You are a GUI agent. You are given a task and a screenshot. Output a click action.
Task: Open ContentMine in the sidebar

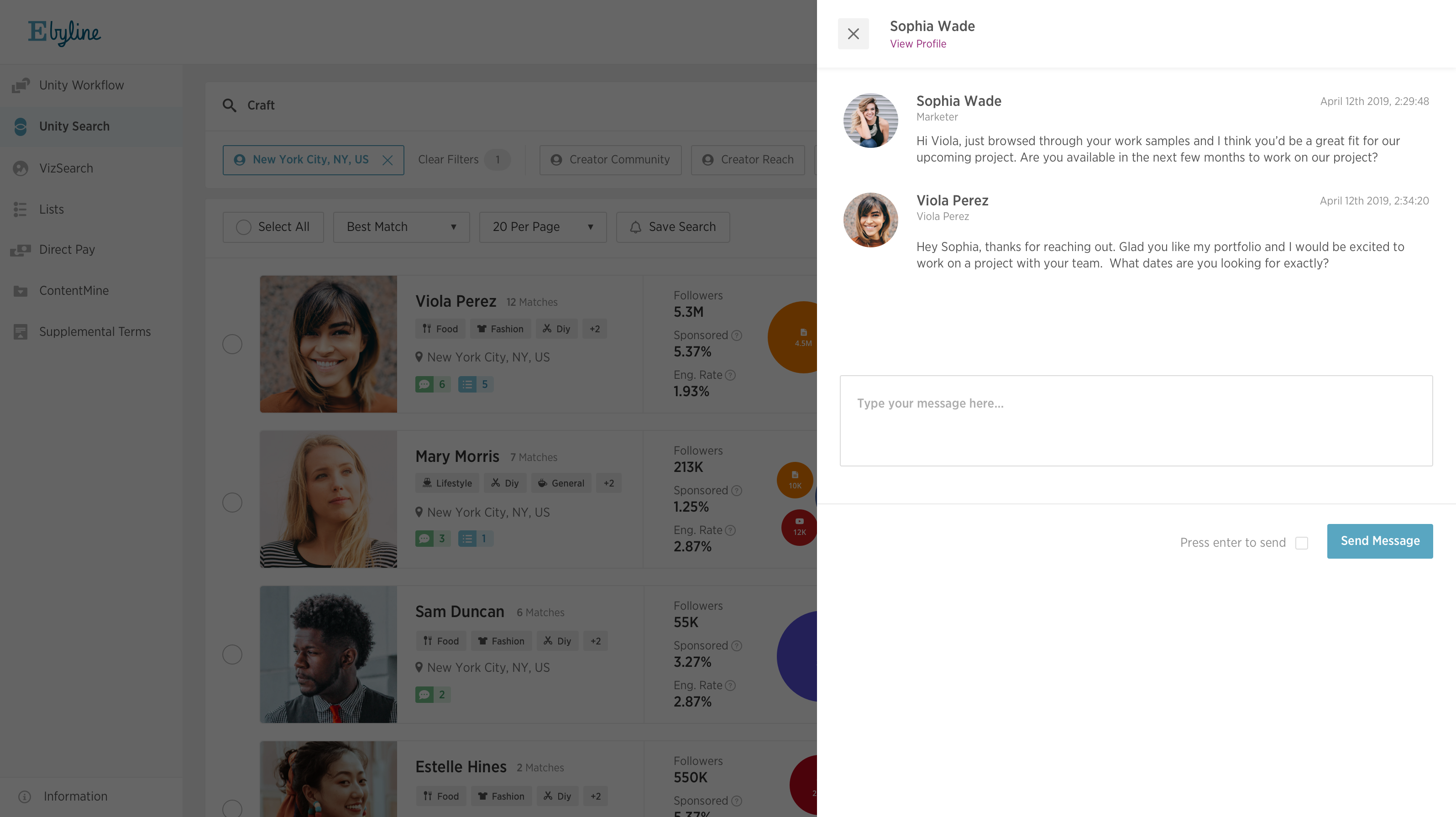coord(92,291)
